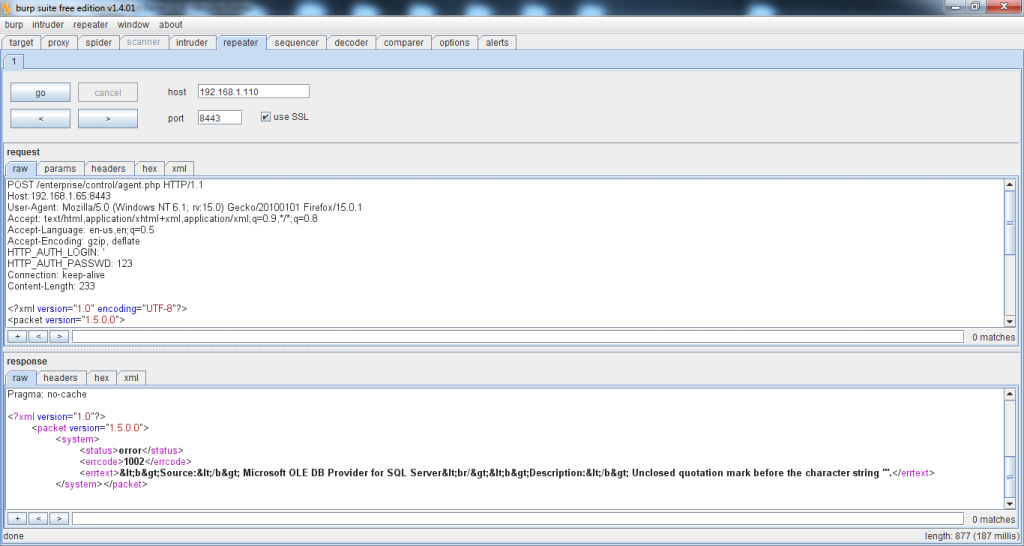This screenshot has width=1024, height=546.
Task: Open the repeater menu
Action: [x=90, y=24]
